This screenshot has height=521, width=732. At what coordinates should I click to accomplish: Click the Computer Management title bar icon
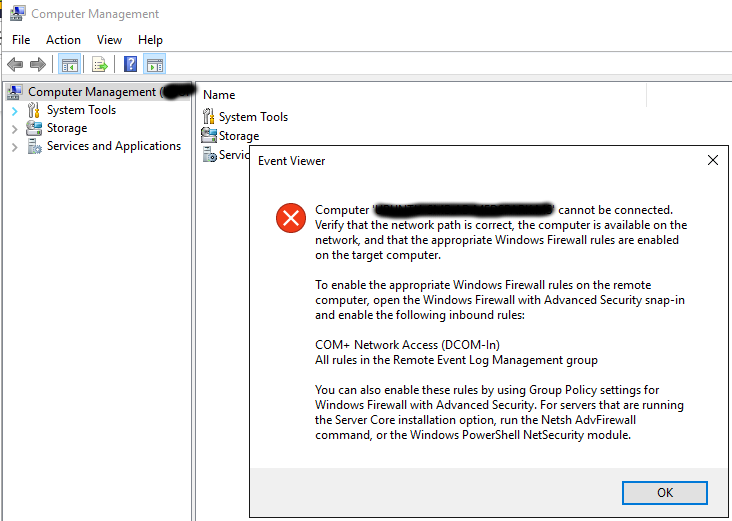coord(18,14)
